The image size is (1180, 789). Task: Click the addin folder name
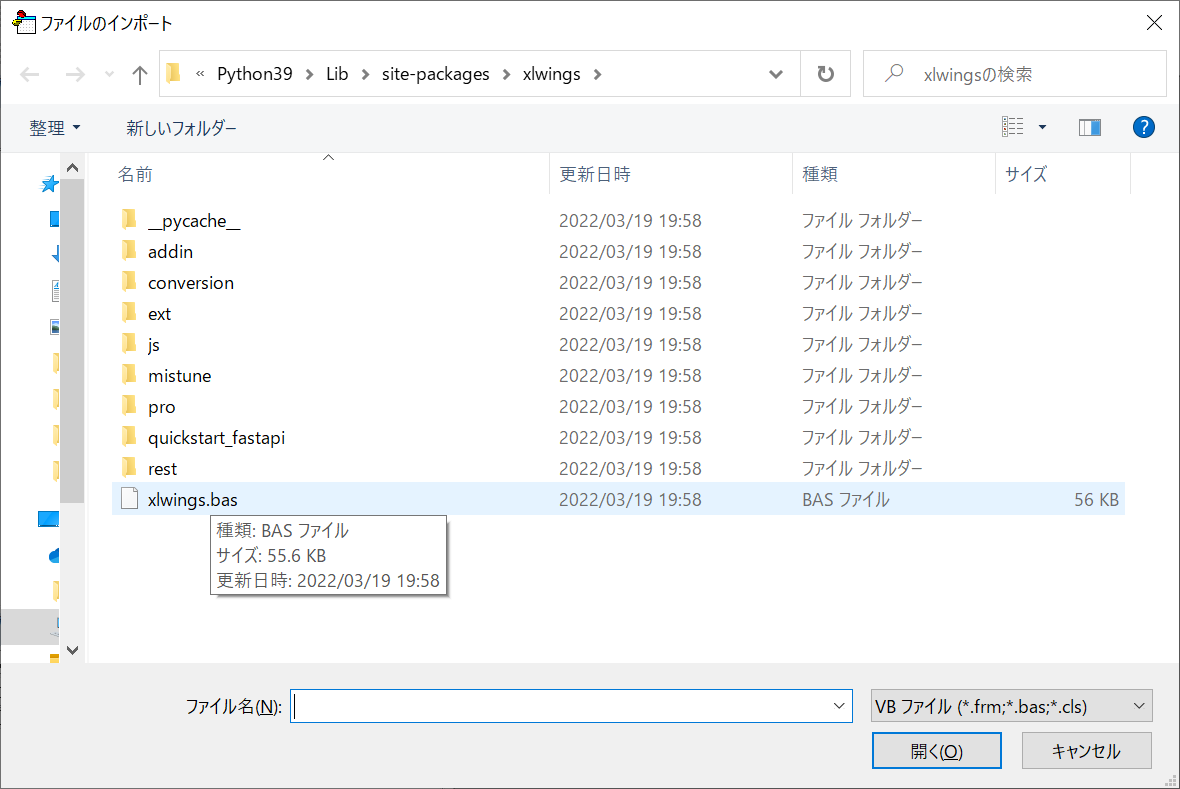pyautogui.click(x=170, y=251)
